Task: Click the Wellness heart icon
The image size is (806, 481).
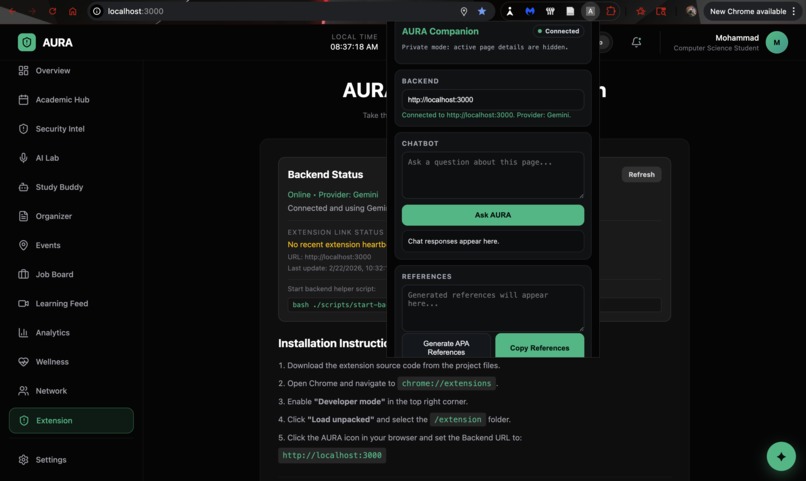Action: [x=23, y=362]
